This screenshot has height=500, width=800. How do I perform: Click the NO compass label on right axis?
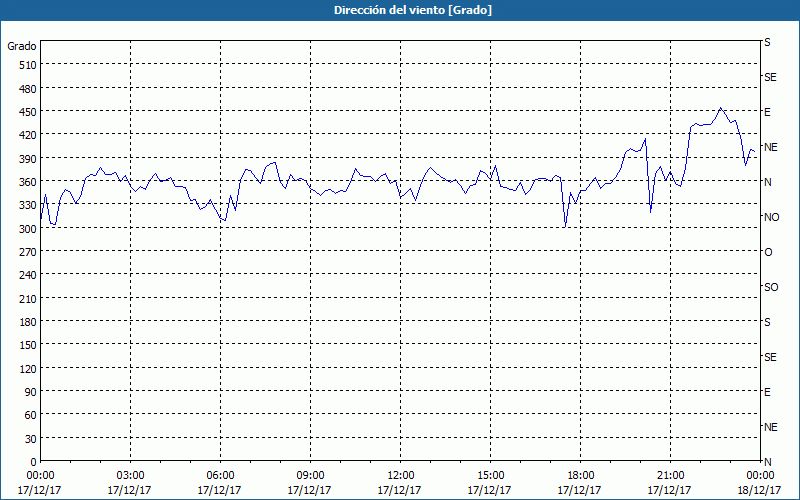tap(771, 217)
